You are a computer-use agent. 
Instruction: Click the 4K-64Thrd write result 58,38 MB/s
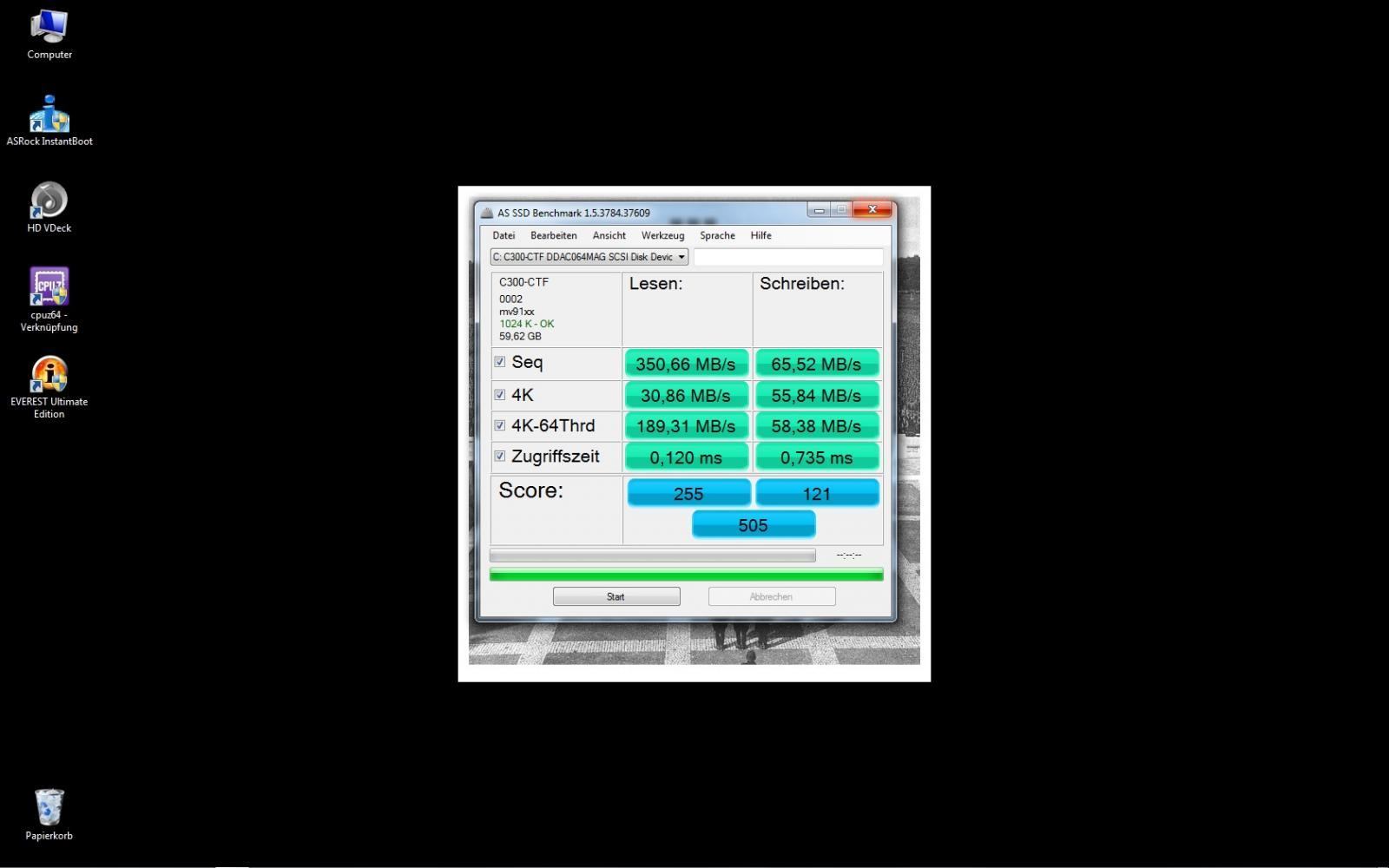point(817,426)
